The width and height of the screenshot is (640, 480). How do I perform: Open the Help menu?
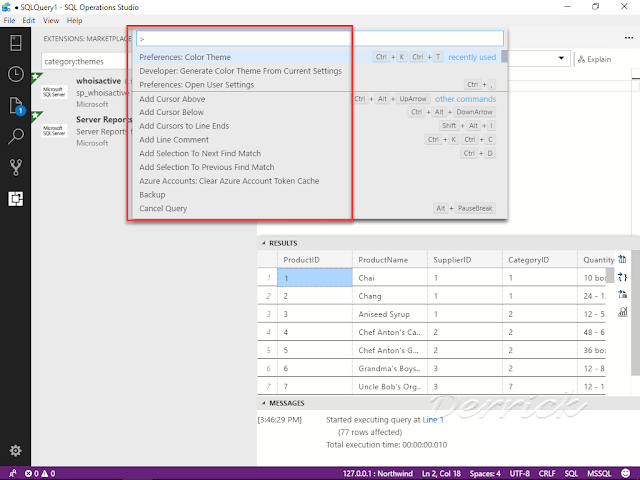[74, 20]
